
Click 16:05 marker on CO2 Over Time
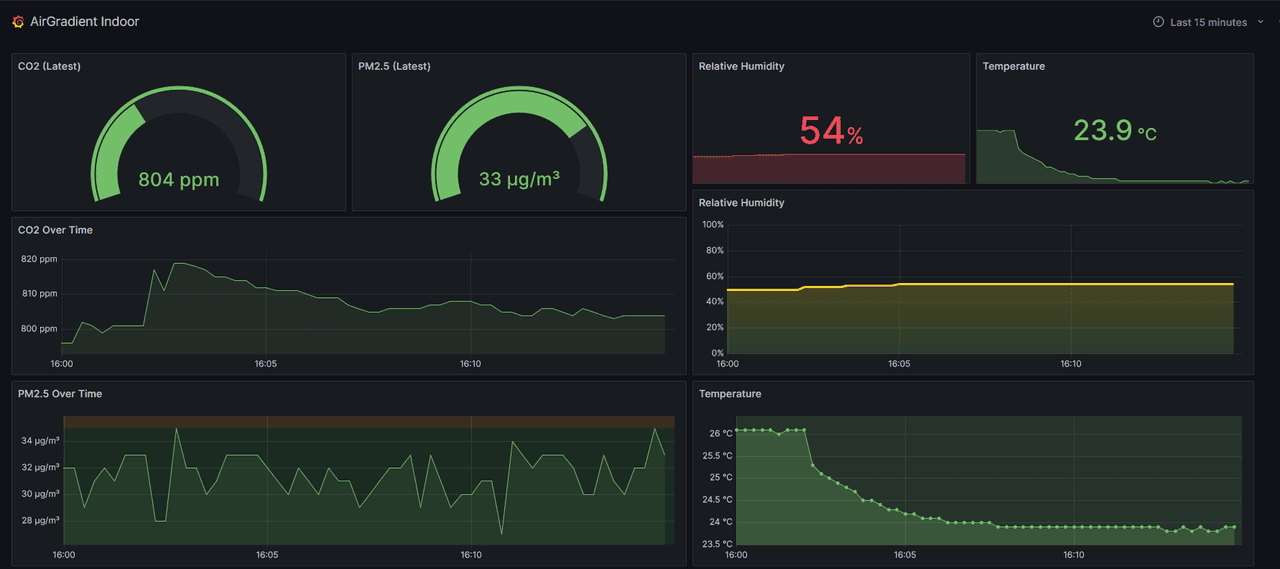[x=266, y=364]
